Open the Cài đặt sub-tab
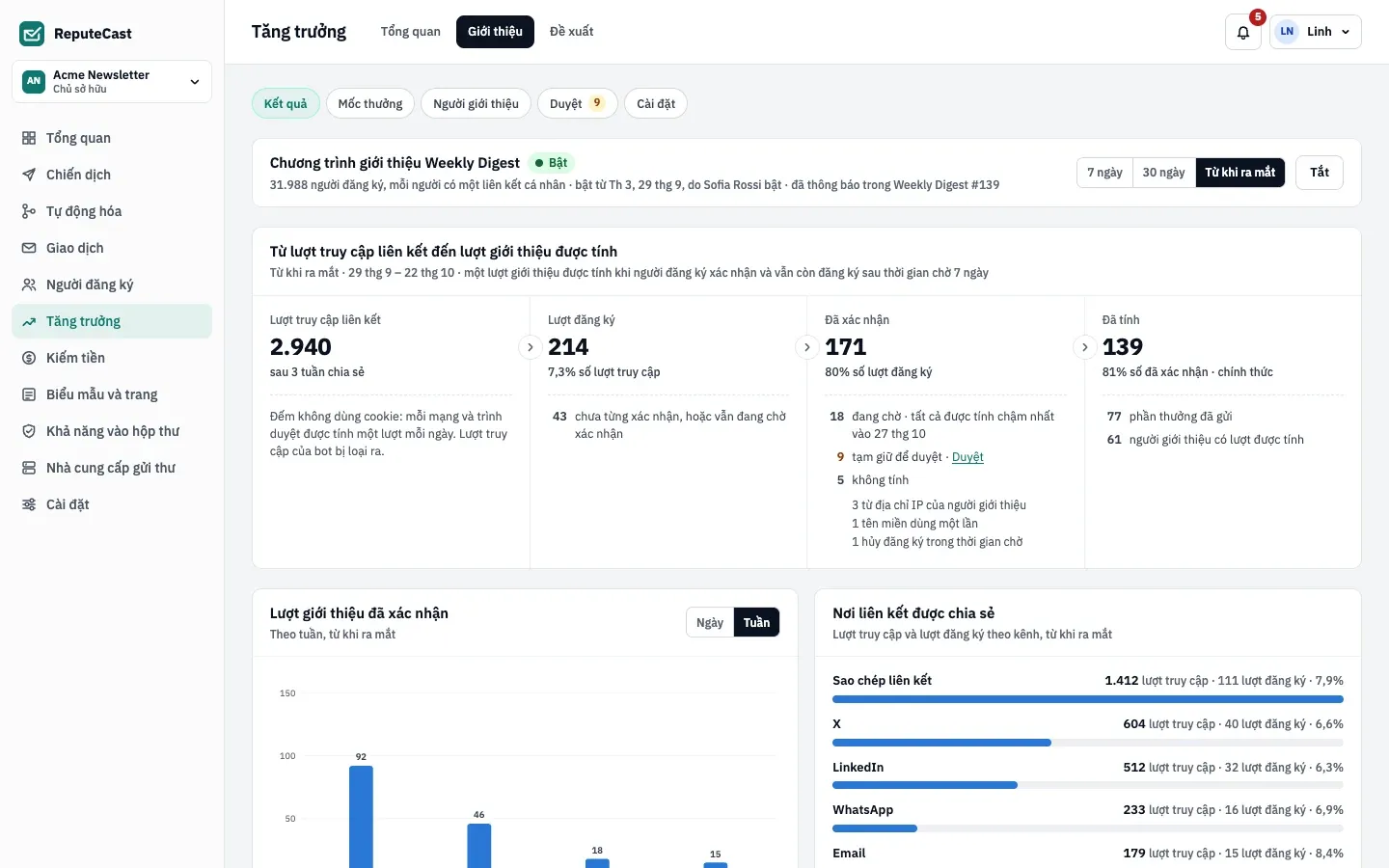This screenshot has height=868, width=1389. [x=656, y=103]
